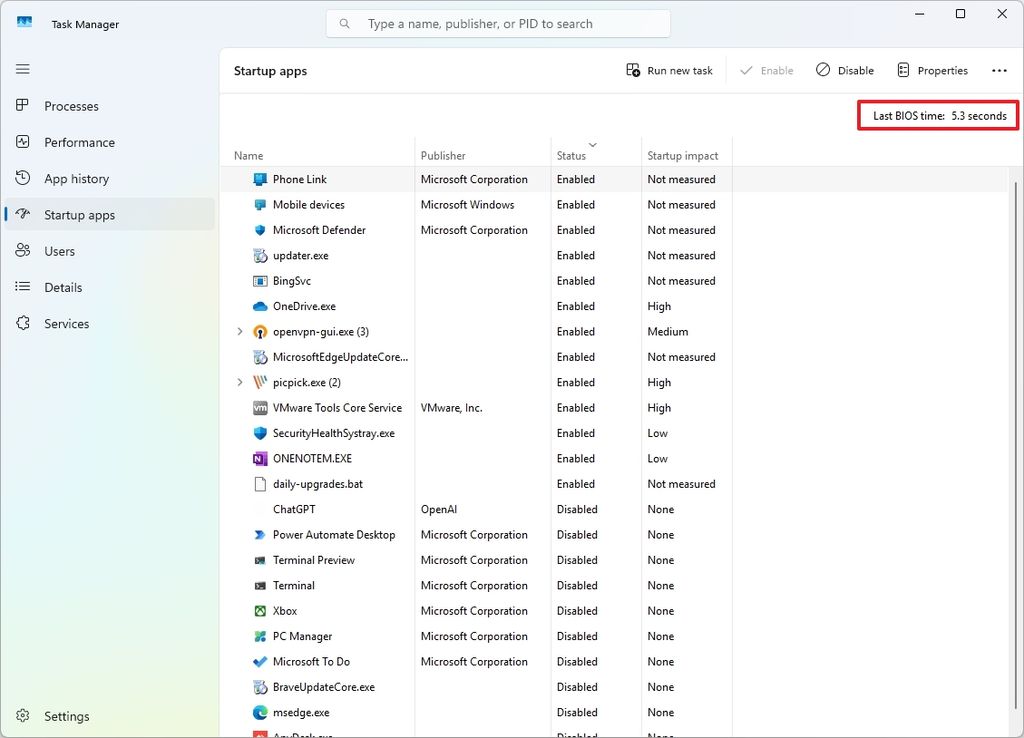Image resolution: width=1024 pixels, height=738 pixels.
Task: Click the Last BIOS time value
Action: click(x=979, y=116)
